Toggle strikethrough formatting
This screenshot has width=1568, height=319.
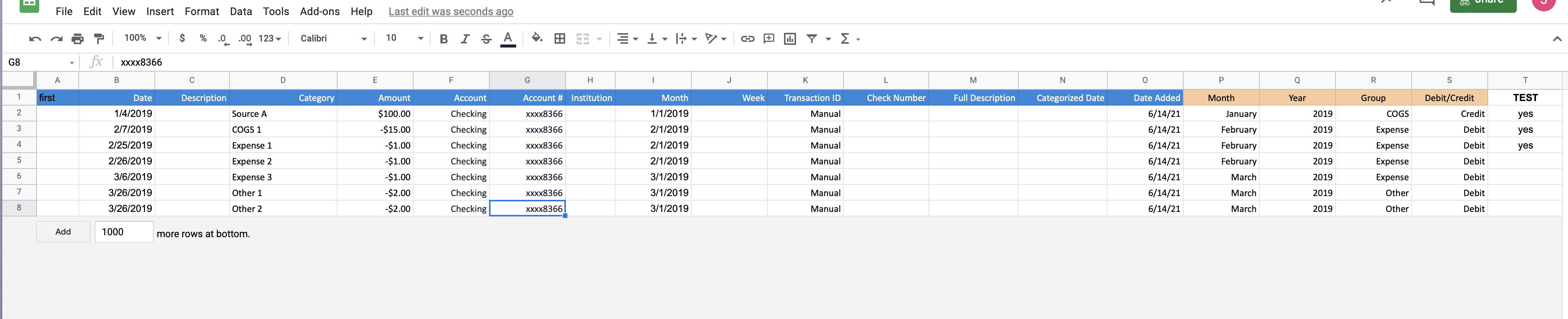click(486, 39)
